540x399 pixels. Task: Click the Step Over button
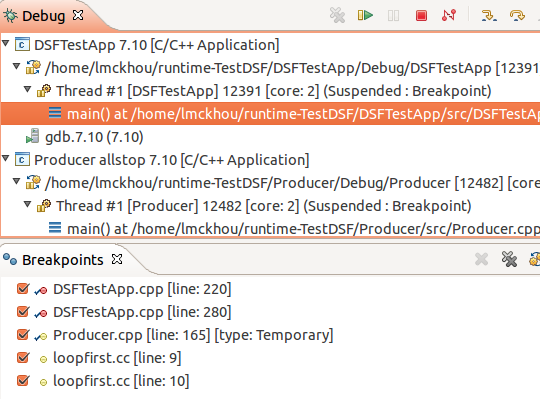tap(517, 15)
